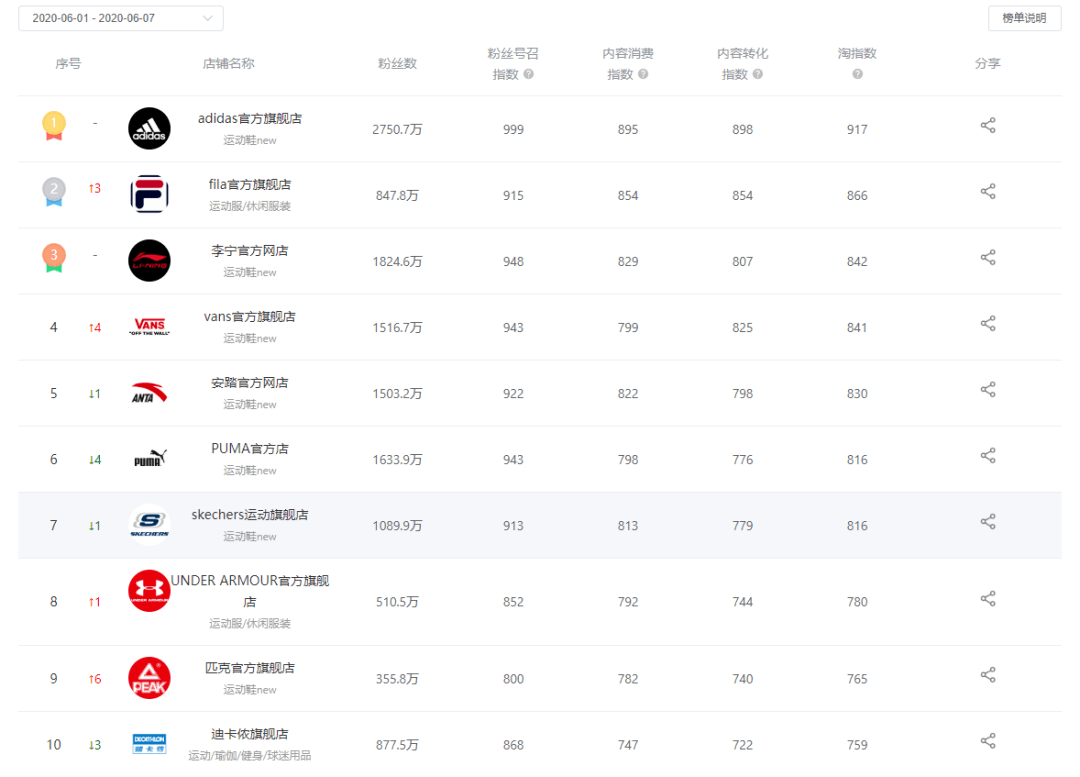Screen dimensions: 1080x777
Task: Click the 店铺名称 column header
Action: click(229, 63)
